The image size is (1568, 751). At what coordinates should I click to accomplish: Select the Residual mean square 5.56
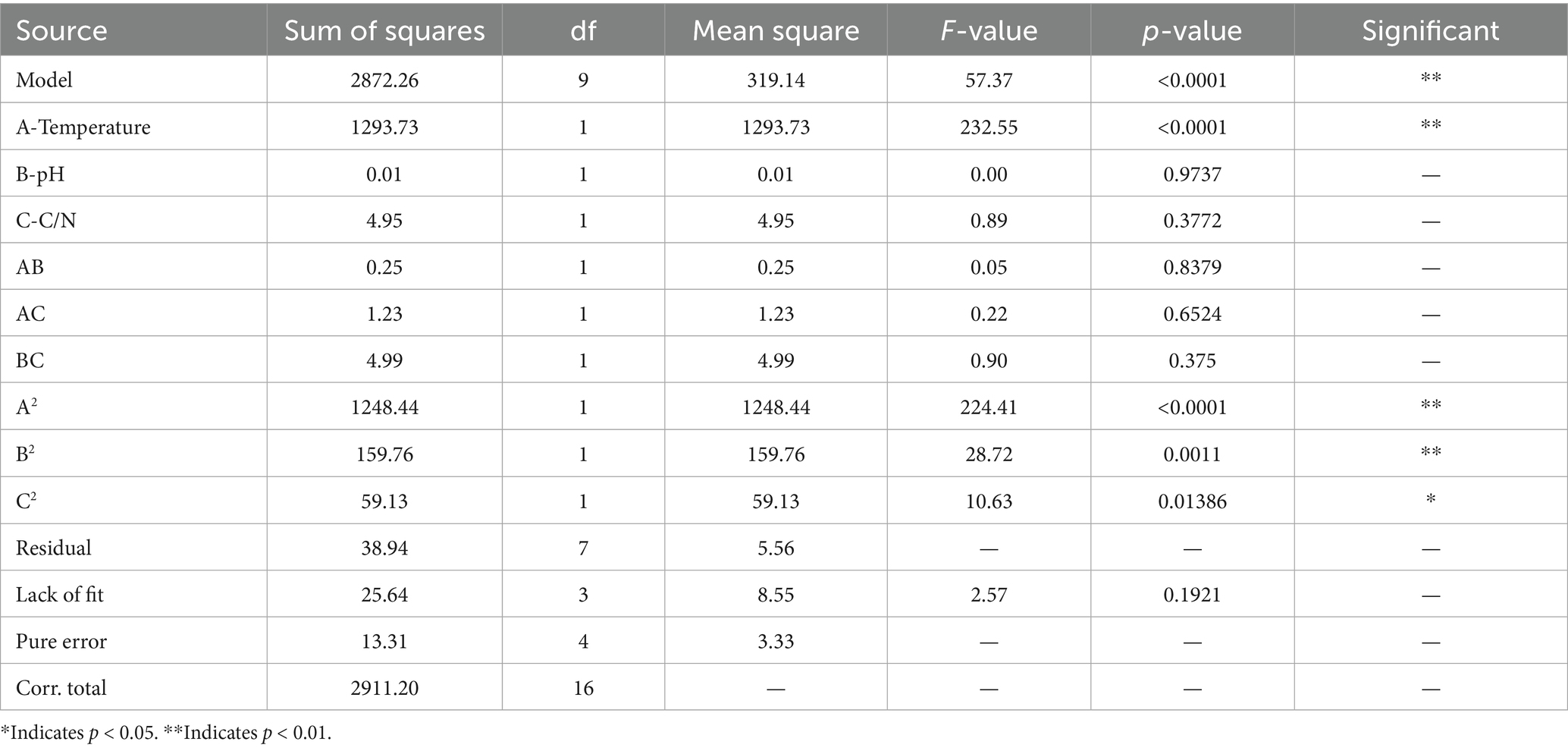tap(776, 548)
